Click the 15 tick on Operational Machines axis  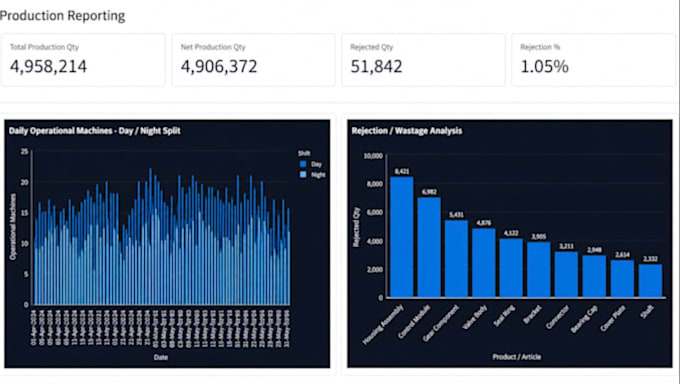(x=24, y=213)
